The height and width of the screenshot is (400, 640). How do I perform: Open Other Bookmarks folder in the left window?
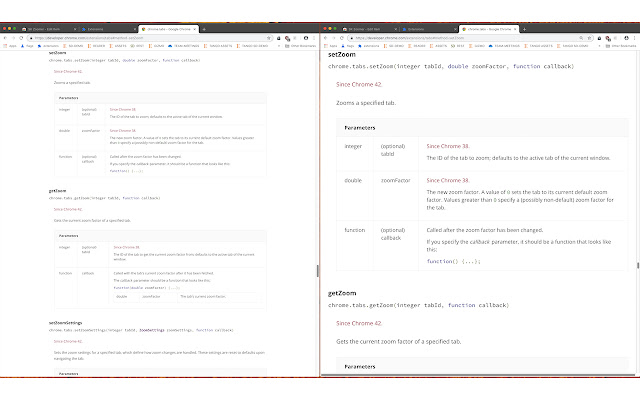click(x=300, y=46)
